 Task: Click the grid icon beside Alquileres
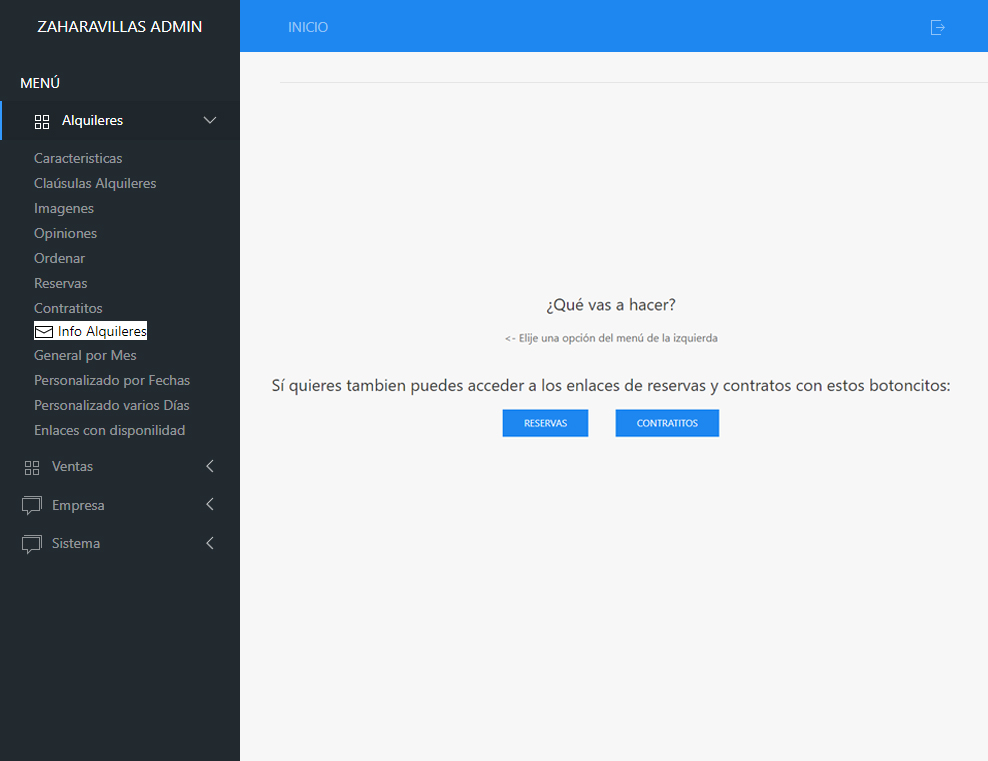click(42, 121)
